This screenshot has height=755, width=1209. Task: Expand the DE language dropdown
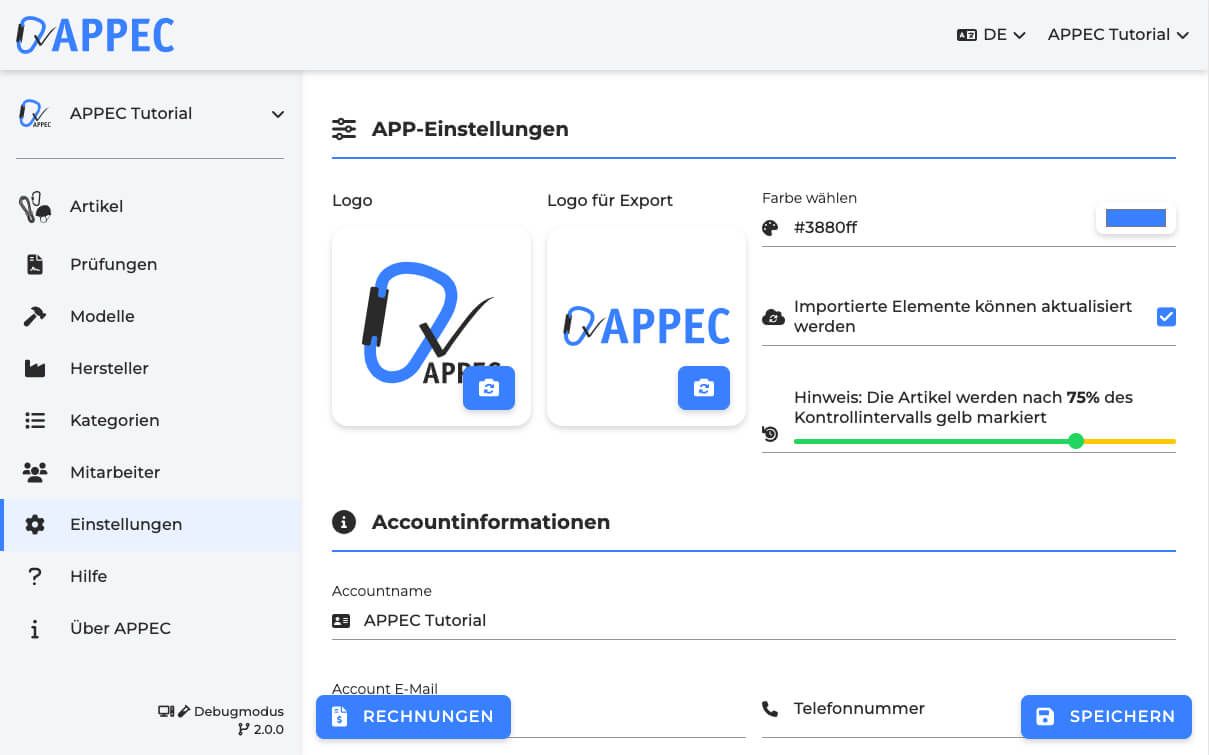pos(992,34)
